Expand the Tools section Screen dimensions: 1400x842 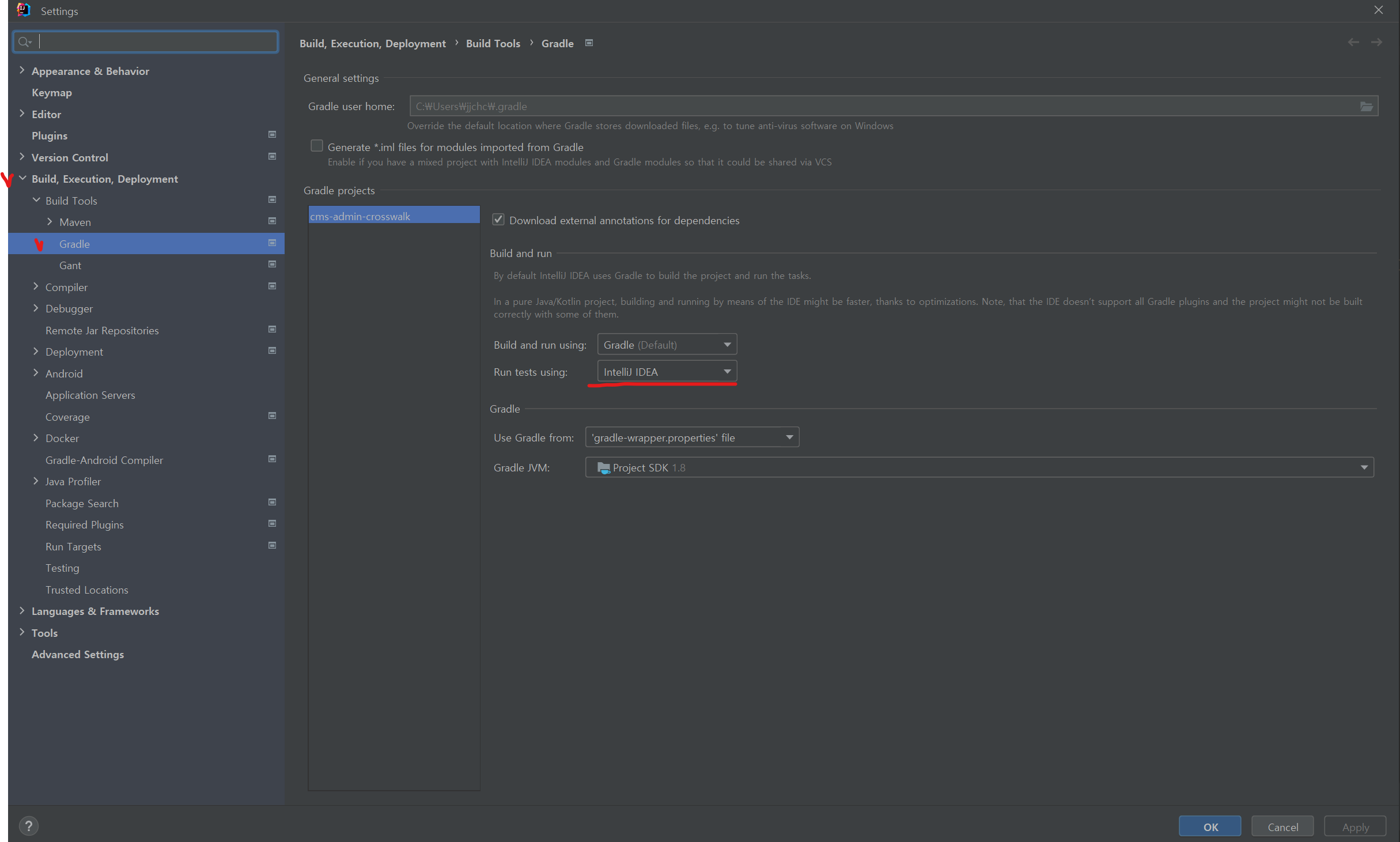click(22, 632)
